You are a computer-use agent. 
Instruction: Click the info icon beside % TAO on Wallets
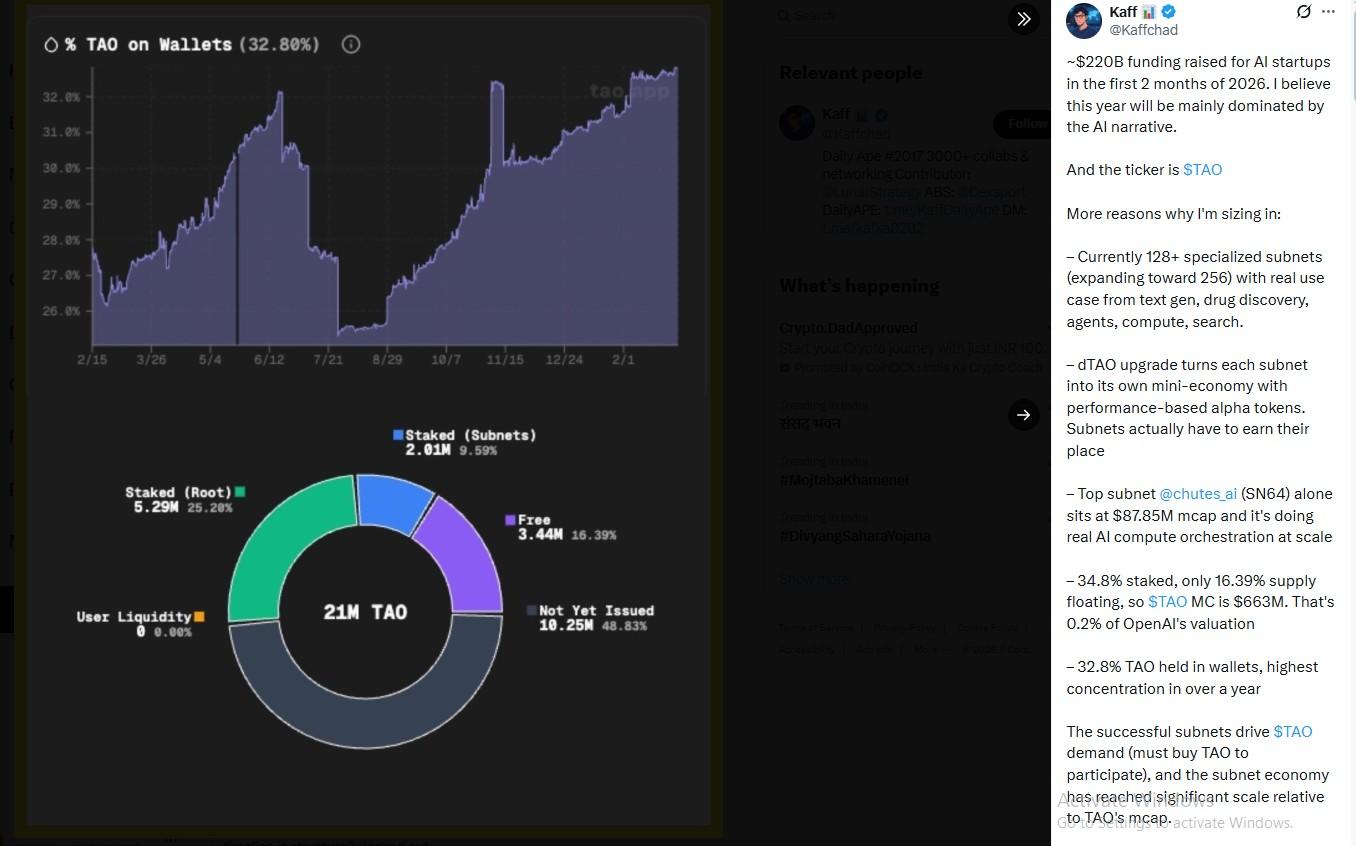pyautogui.click(x=349, y=44)
